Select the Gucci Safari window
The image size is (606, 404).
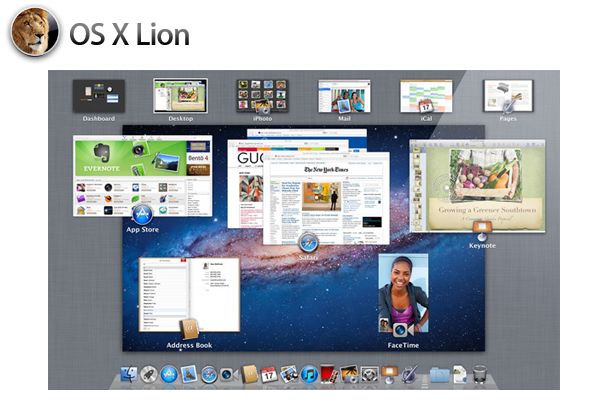[x=245, y=186]
